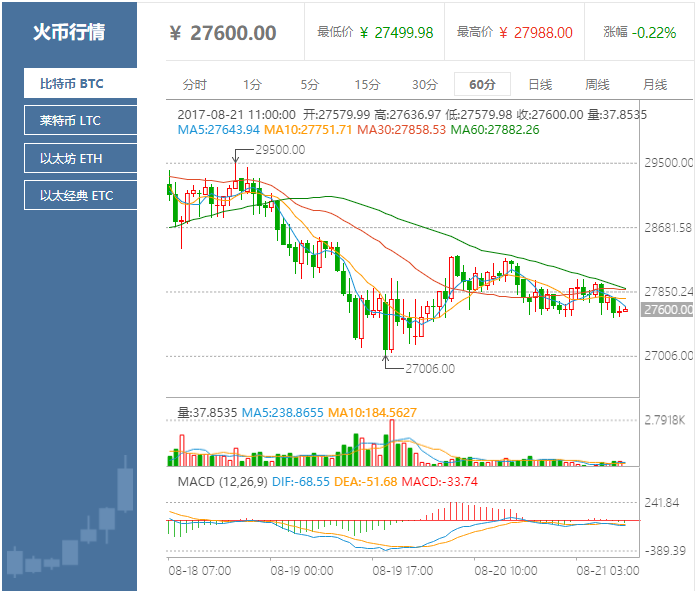Select the 5分 interval tab
Screen dimensions: 695x591
(310, 84)
